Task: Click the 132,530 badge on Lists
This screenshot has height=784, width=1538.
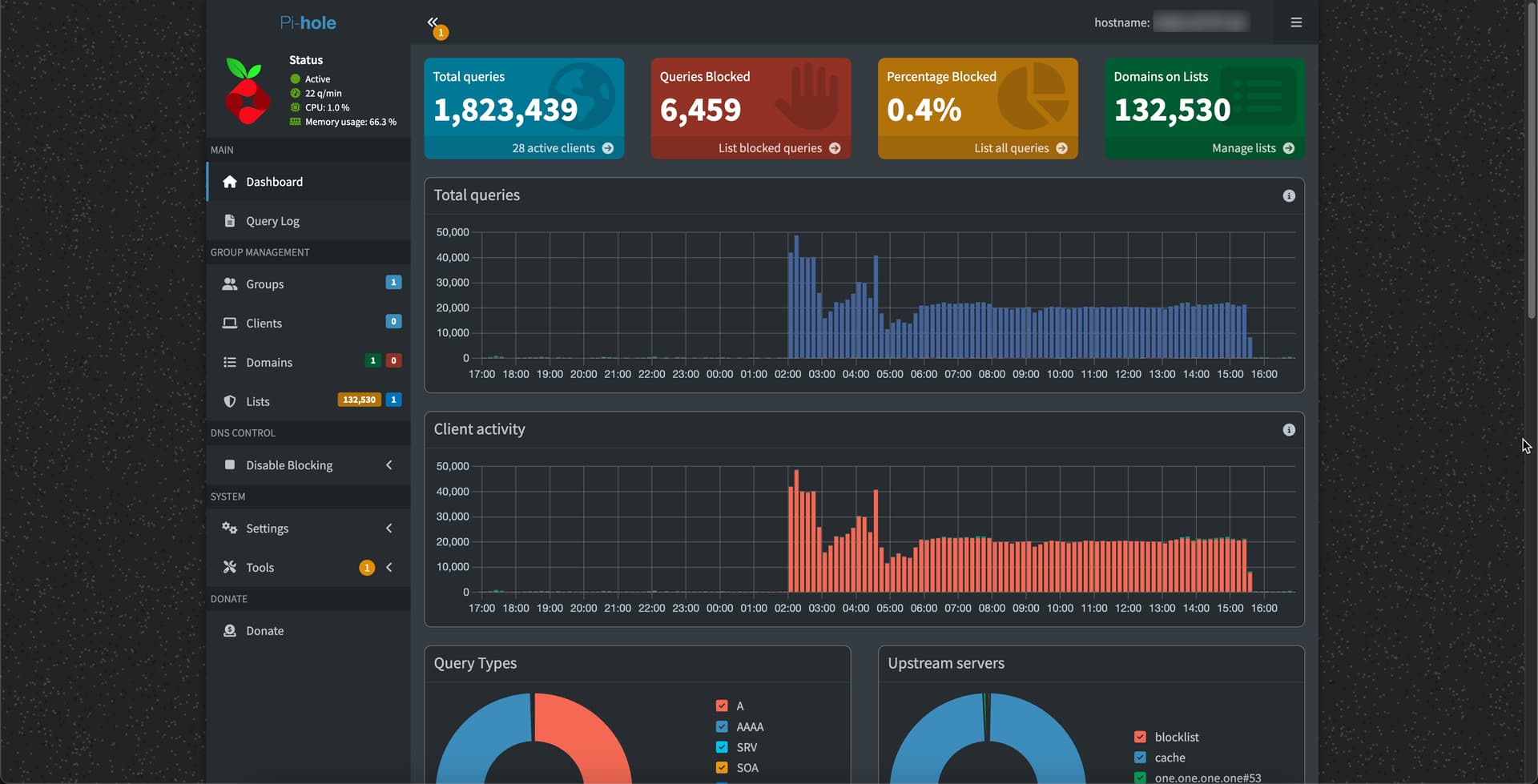Action: point(359,400)
